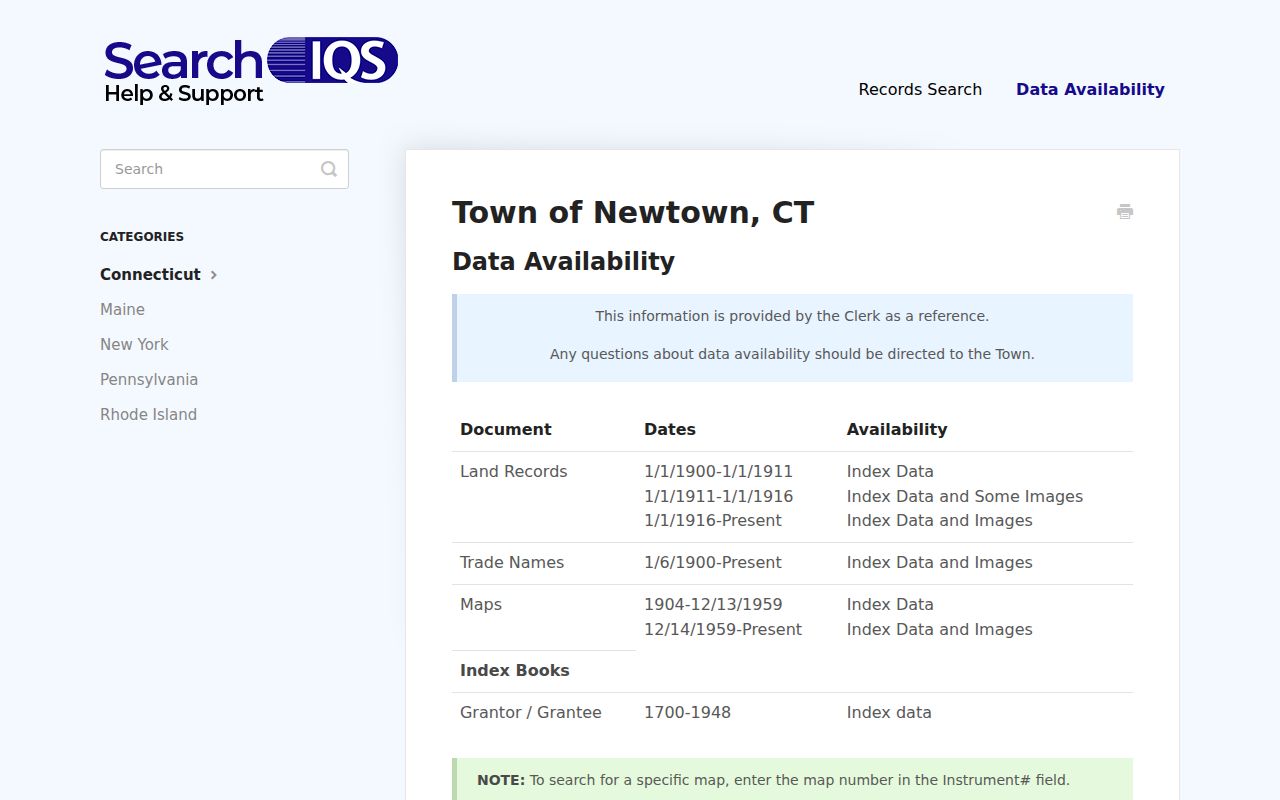Image resolution: width=1280 pixels, height=800 pixels.
Task: Open the Pennsylvania category
Action: (x=149, y=379)
